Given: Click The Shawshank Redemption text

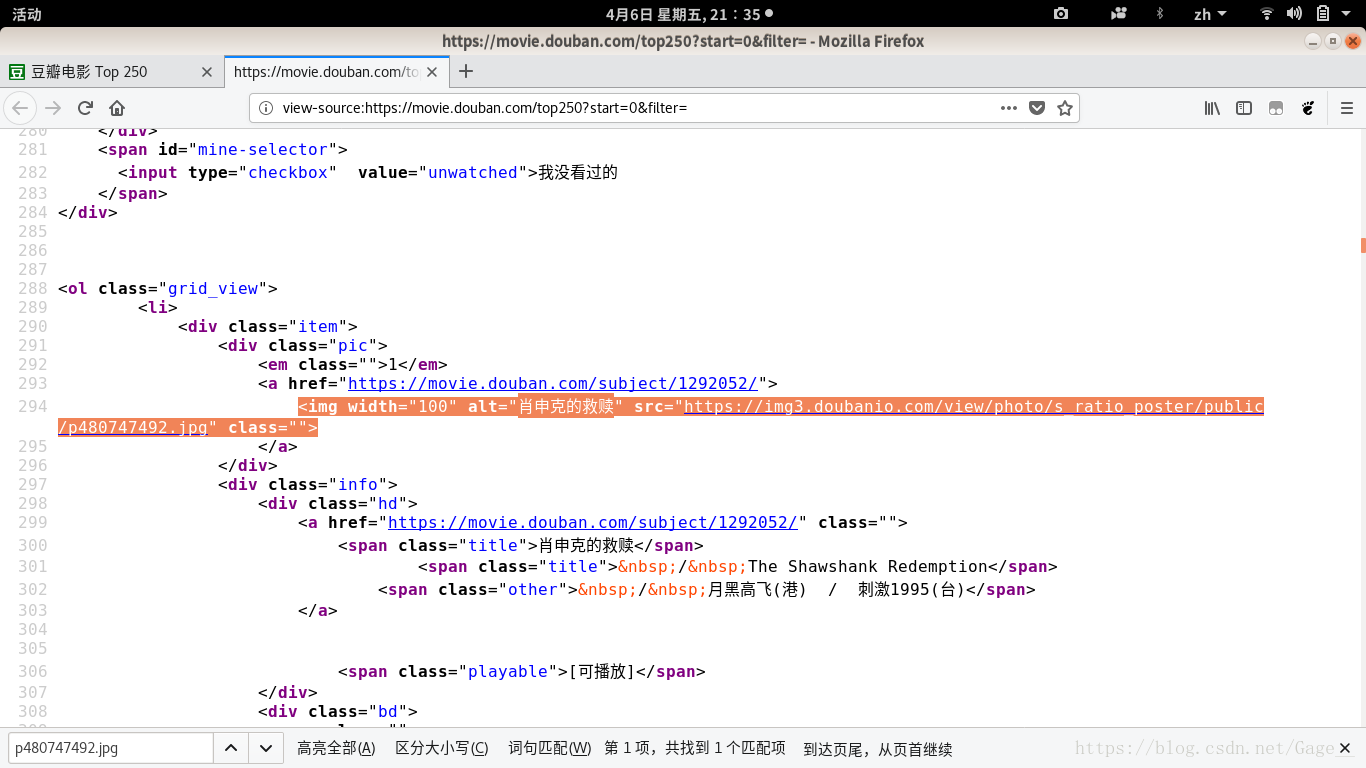Looking at the screenshot, I should coord(868,566).
